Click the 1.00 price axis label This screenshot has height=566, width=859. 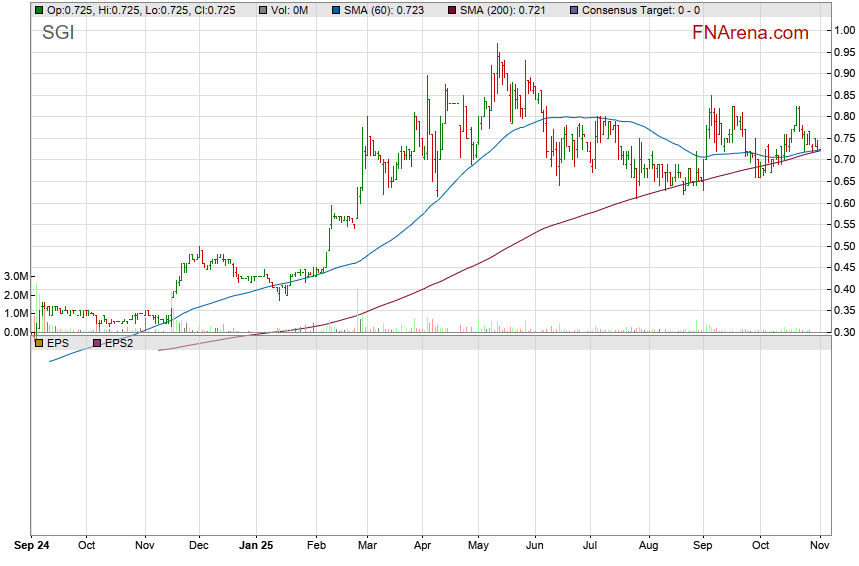pyautogui.click(x=845, y=30)
